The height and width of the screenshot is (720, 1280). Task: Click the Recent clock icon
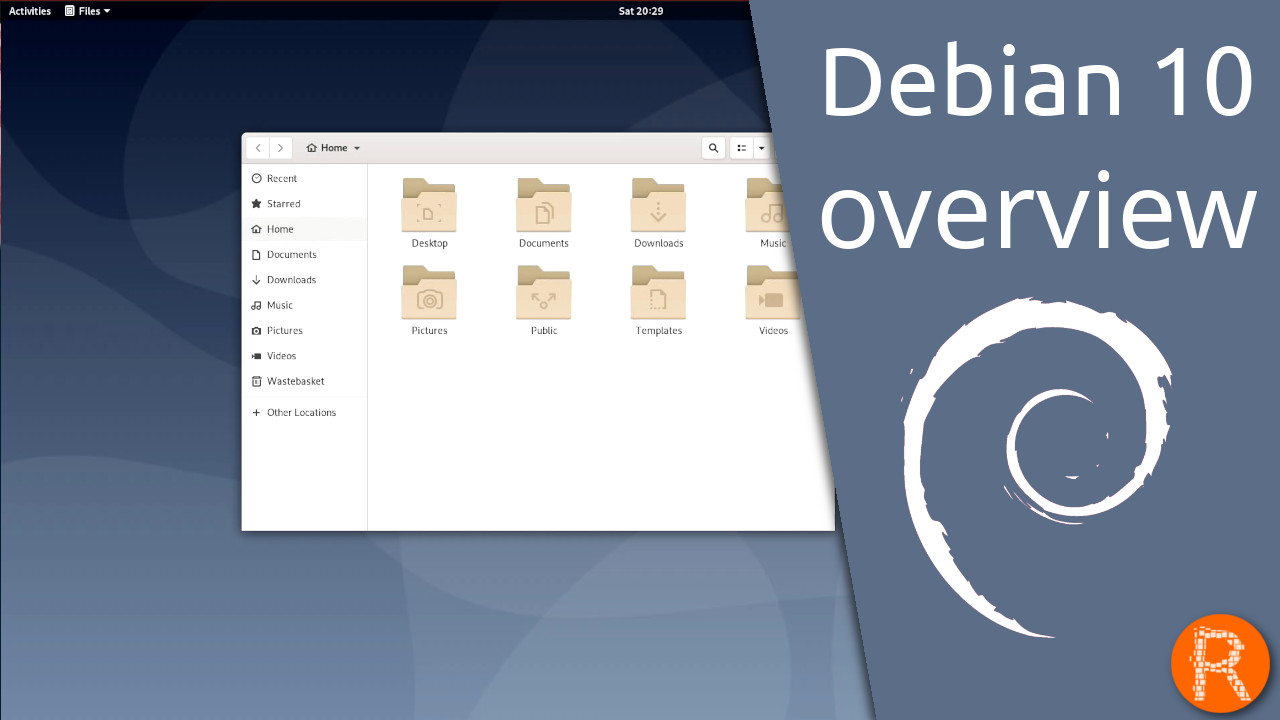click(256, 178)
